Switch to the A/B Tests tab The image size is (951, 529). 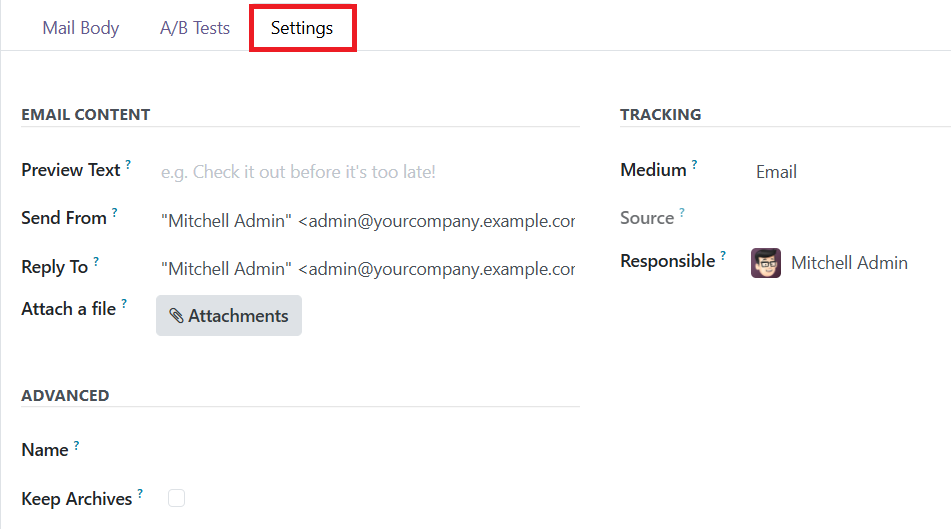tap(195, 28)
